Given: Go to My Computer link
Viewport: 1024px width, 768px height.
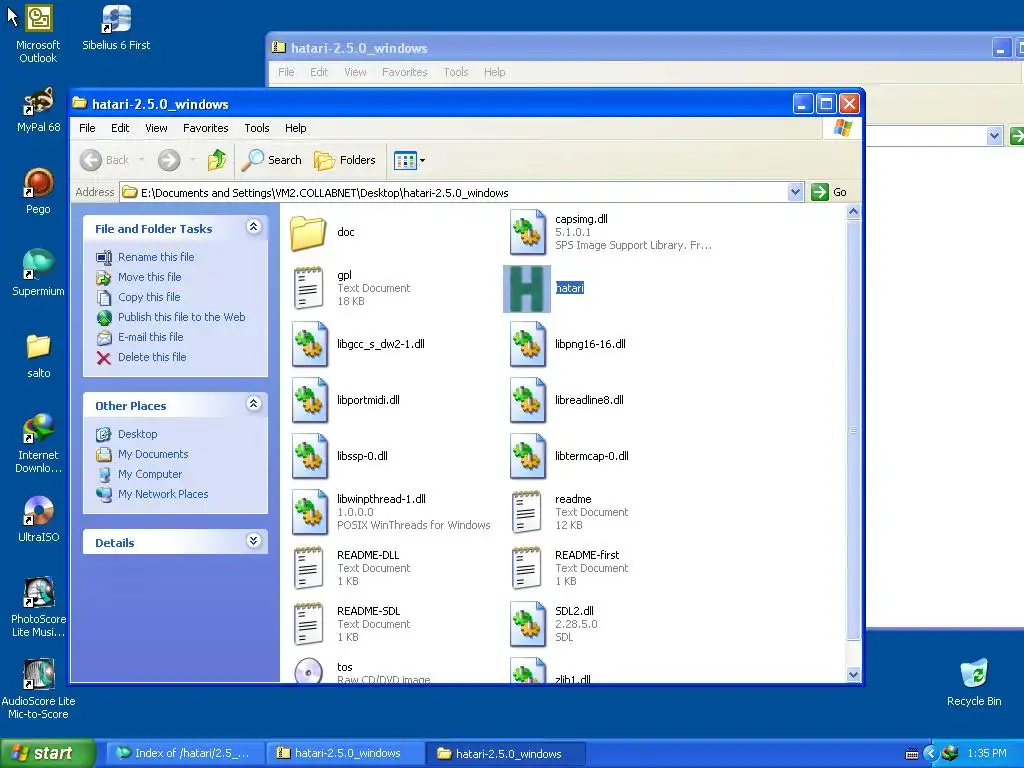Looking at the screenshot, I should 150,474.
